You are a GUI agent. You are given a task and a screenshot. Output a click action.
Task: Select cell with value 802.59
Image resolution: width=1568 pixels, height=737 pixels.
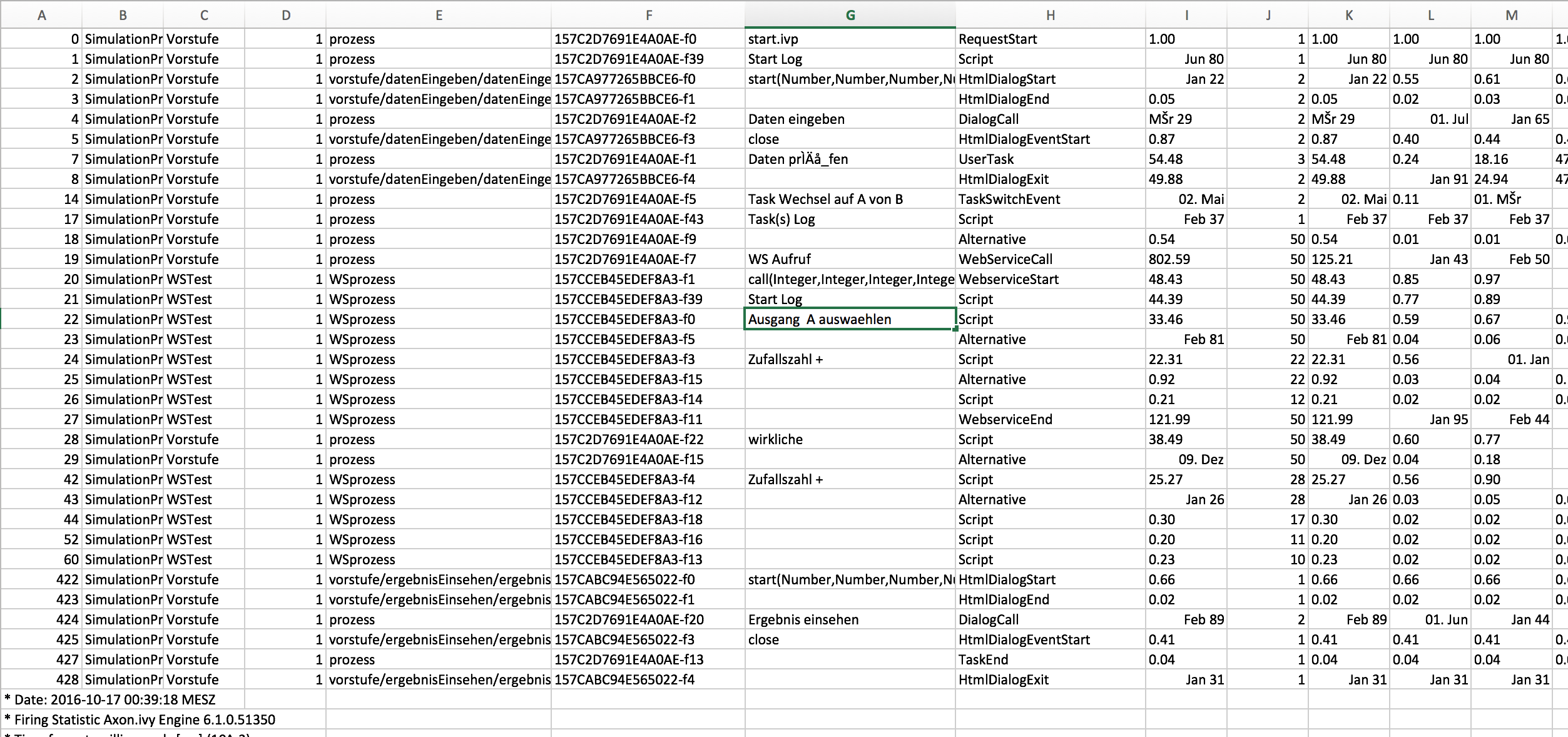1186,259
